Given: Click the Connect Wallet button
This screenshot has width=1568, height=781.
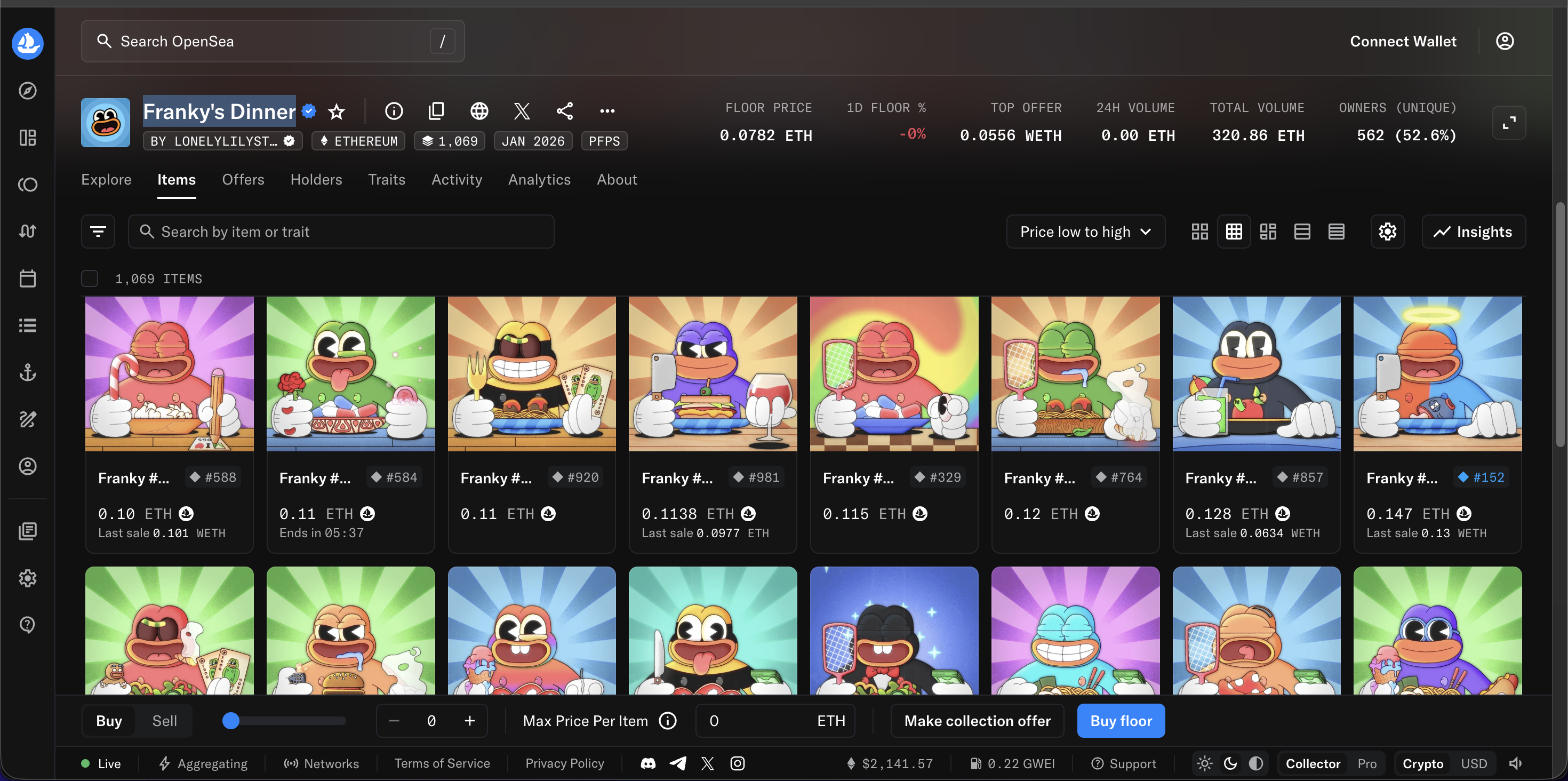Looking at the screenshot, I should [1404, 41].
